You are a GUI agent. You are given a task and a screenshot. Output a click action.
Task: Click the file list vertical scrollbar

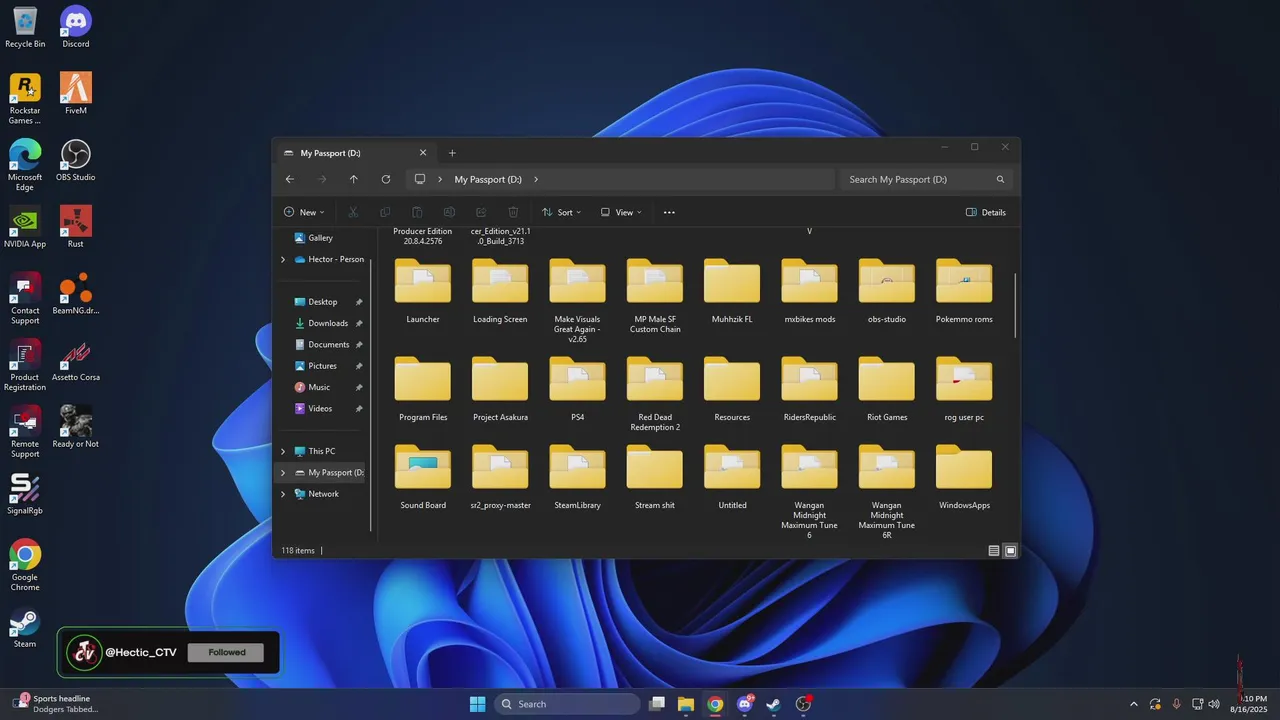coord(1015,305)
